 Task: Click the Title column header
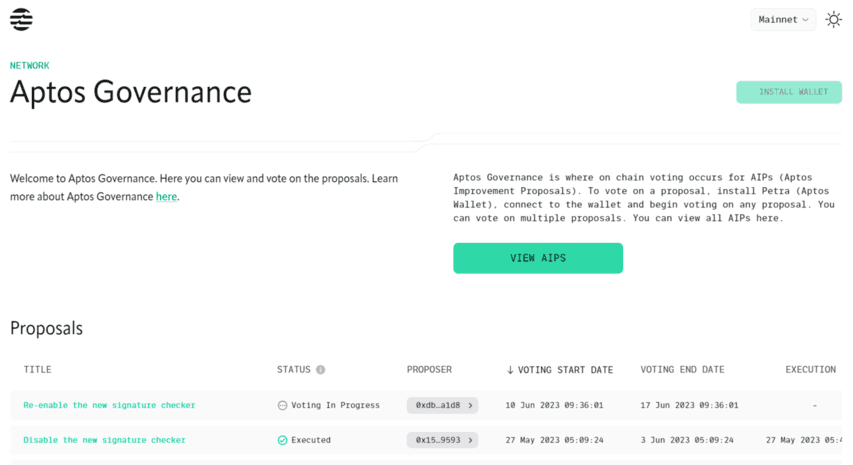38,370
